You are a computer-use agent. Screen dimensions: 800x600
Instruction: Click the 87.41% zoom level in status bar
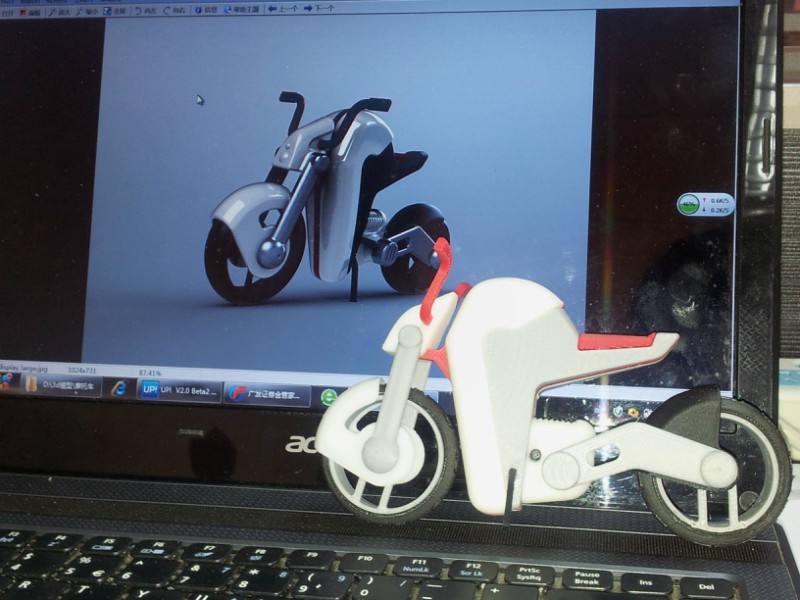[x=149, y=370]
